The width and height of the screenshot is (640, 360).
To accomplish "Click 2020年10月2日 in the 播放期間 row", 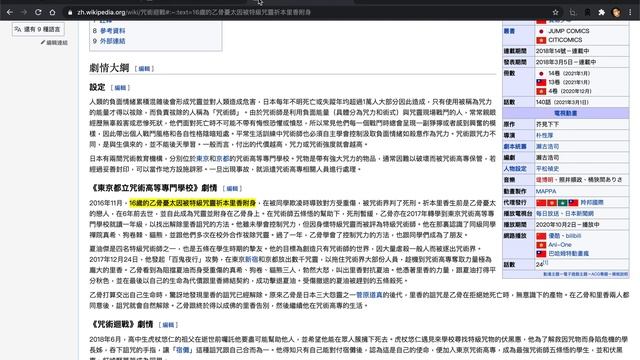I will pyautogui.click(x=557, y=224).
